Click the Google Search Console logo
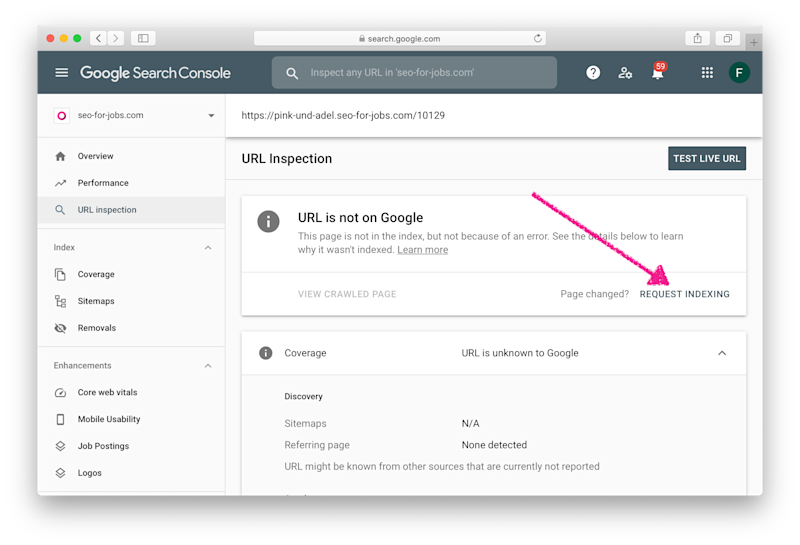Screen dimensions: 800x545 pos(155,73)
